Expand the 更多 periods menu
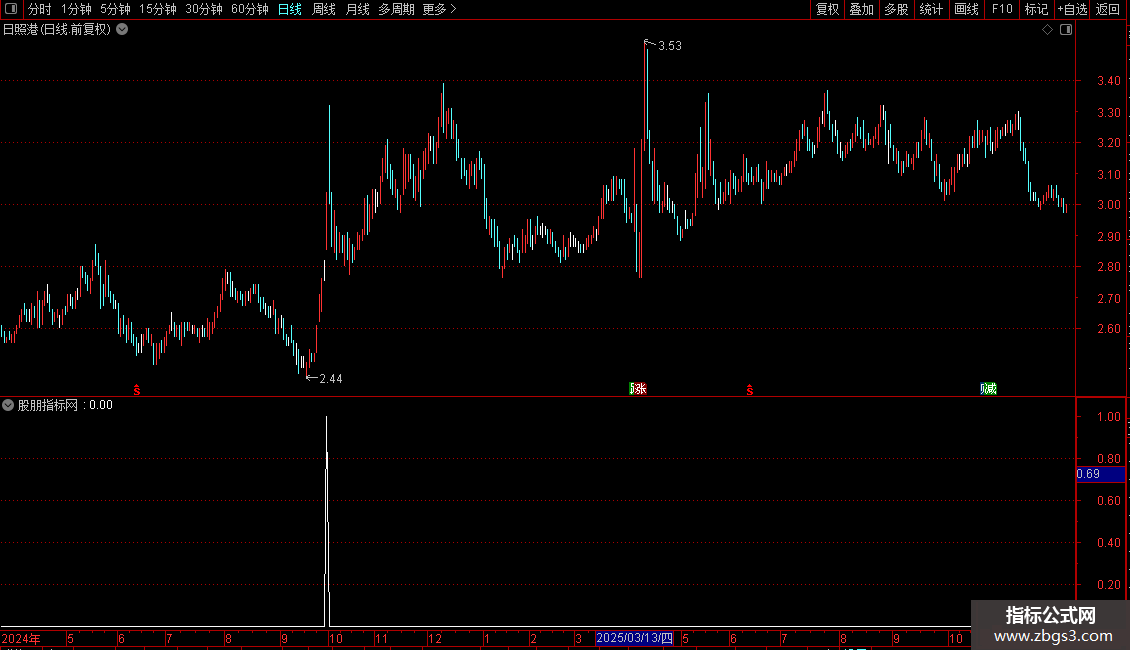The image size is (1130, 650). pyautogui.click(x=440, y=9)
